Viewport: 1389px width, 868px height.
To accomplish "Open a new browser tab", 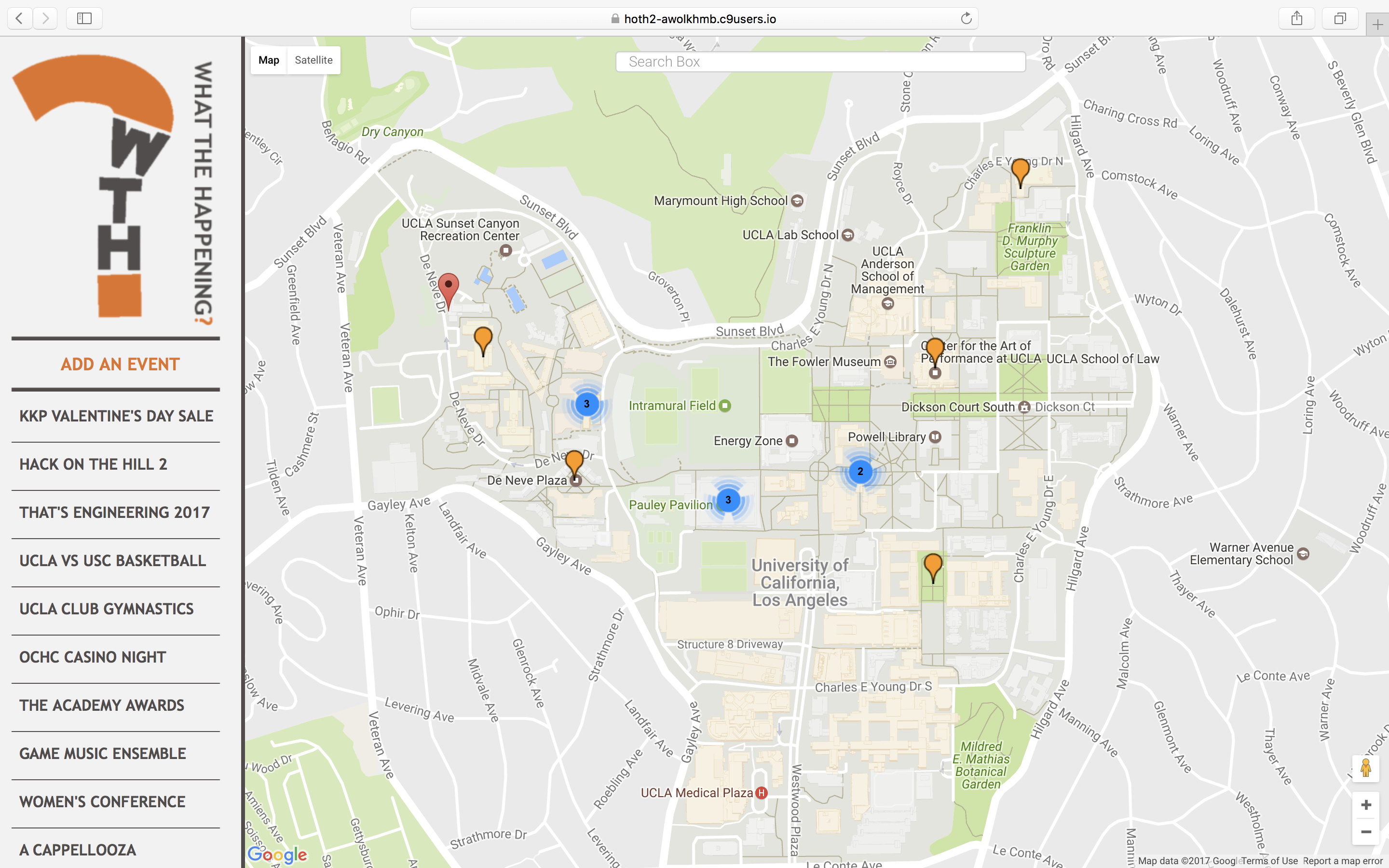I will pyautogui.click(x=1377, y=25).
